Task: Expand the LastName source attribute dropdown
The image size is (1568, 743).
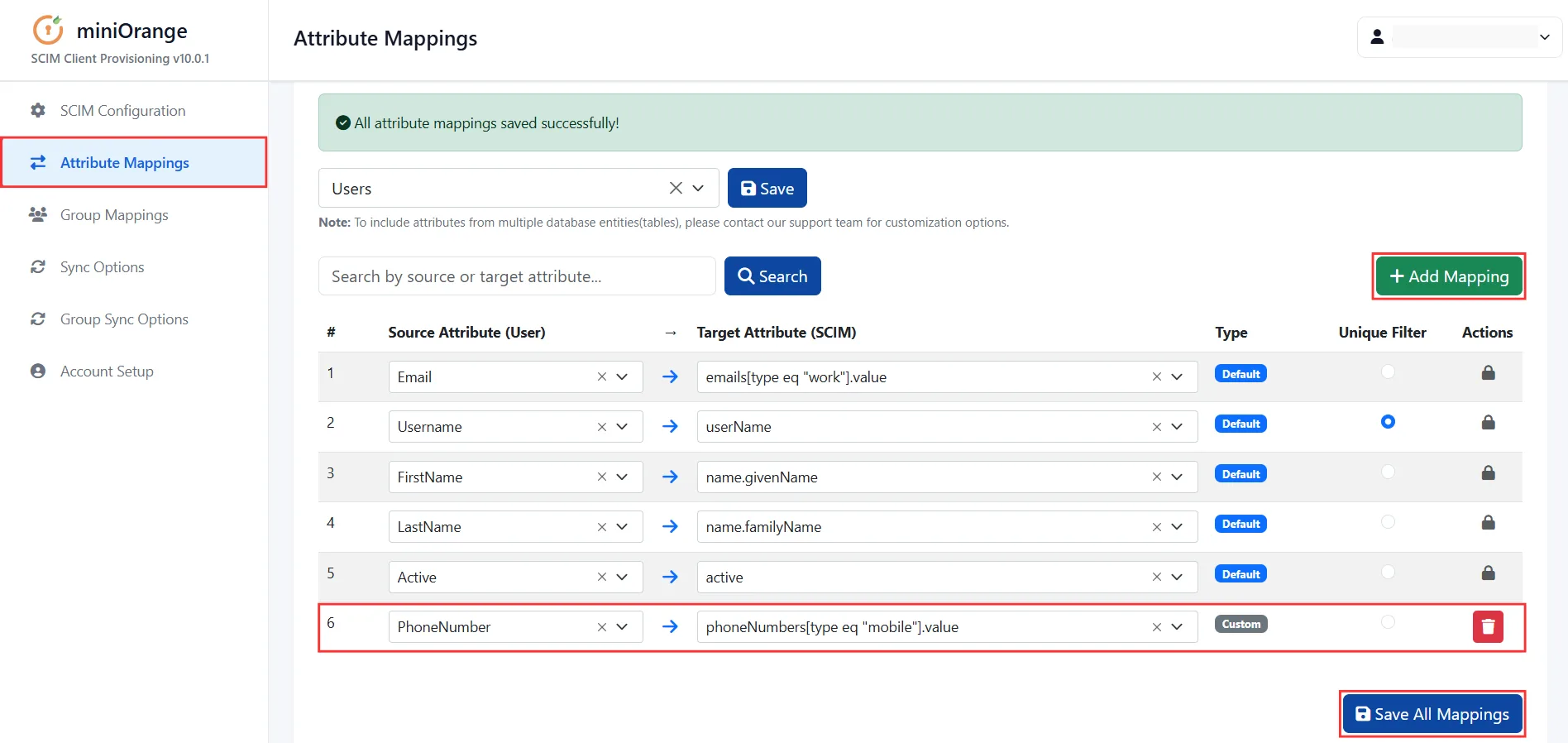Action: click(622, 527)
